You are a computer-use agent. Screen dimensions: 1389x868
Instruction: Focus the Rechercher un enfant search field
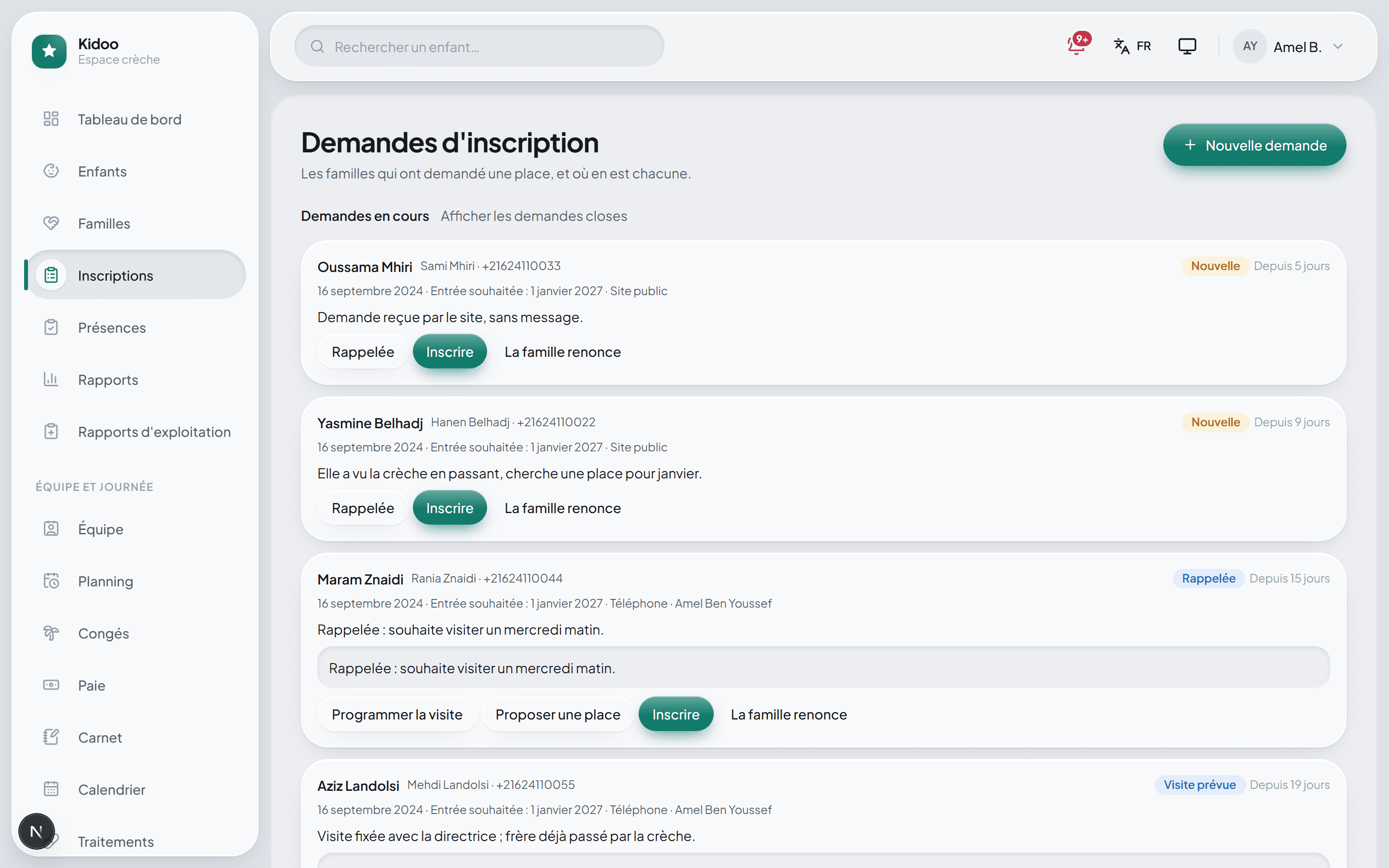click(x=479, y=46)
